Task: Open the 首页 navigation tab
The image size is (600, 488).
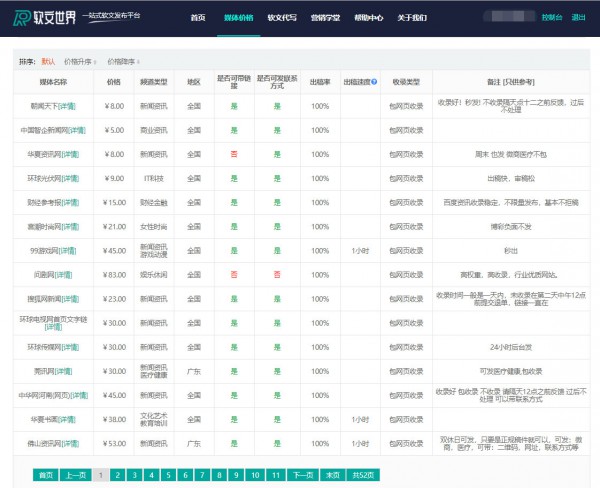Action: (198, 18)
